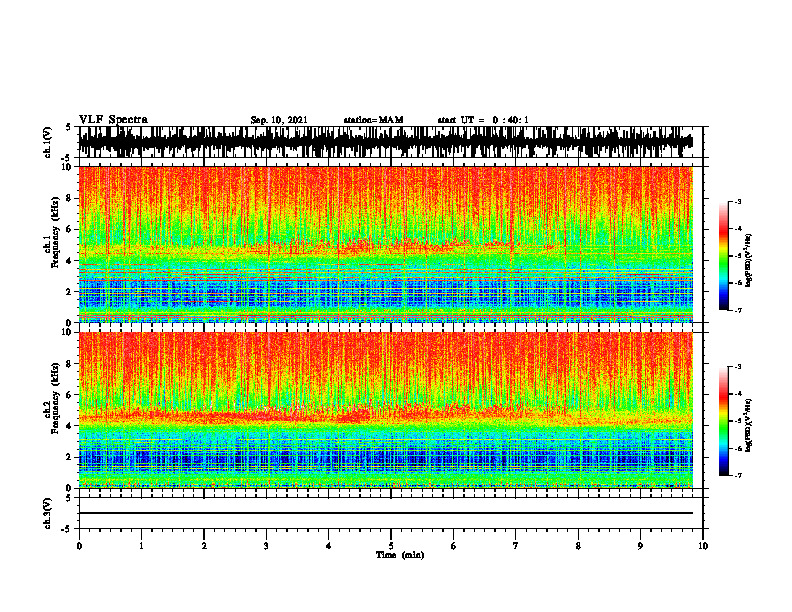Click the "0" label on the time axis
The image size is (792, 612).
pos(79,546)
